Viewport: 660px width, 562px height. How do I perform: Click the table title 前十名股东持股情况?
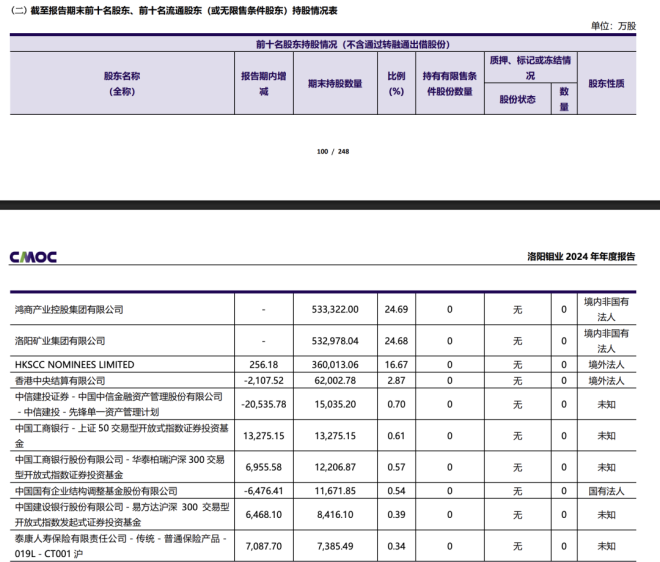click(x=353, y=44)
